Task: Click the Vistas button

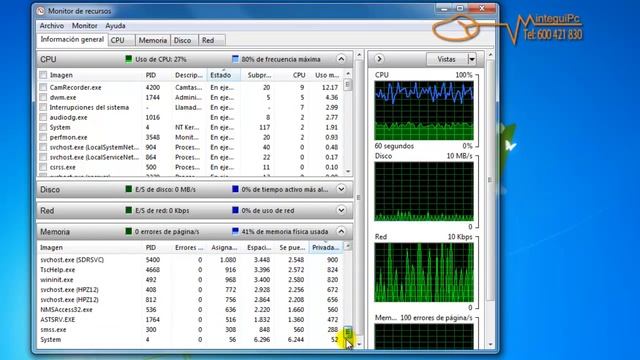Action: pyautogui.click(x=447, y=59)
